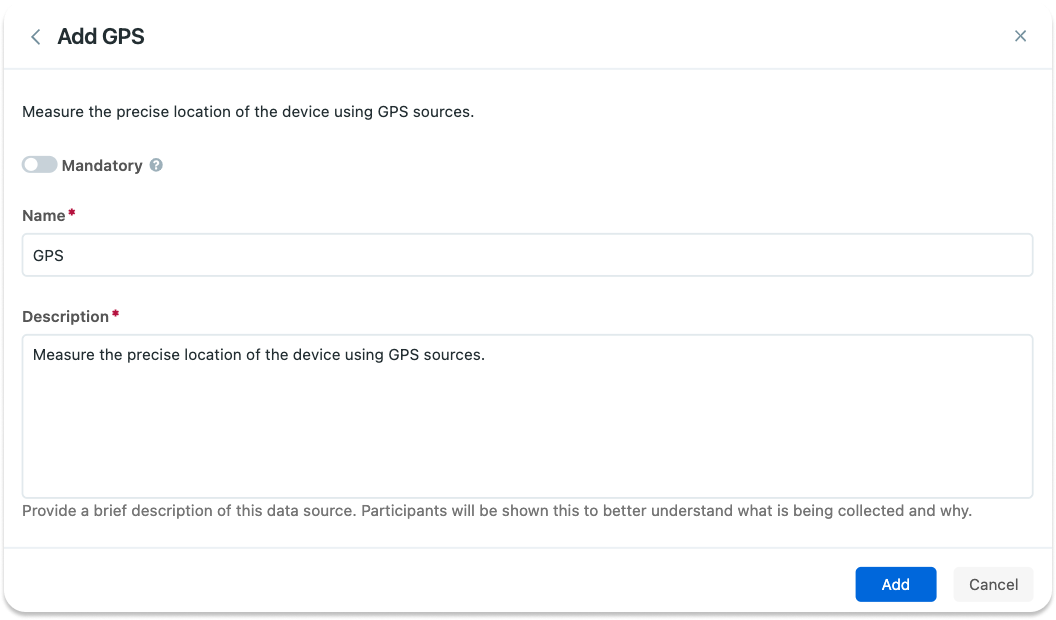
Task: Click the Add GPS dialog title
Action: point(101,36)
